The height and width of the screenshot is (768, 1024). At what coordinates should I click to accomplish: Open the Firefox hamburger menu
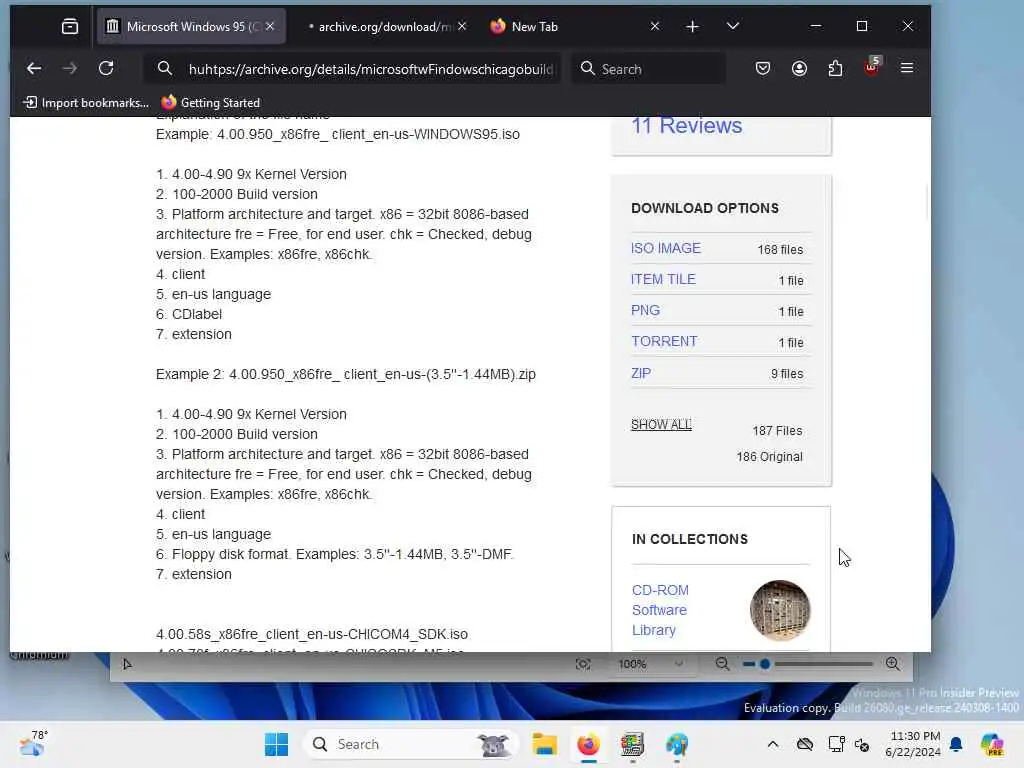(x=907, y=68)
